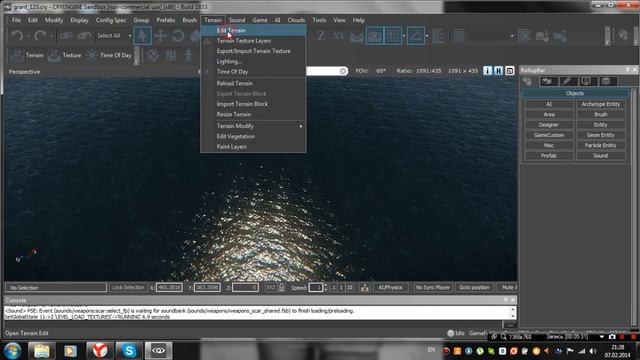Activate the Move tool cross-arrows icon
Viewport: 640px width, 360px height.
[x=160, y=36]
